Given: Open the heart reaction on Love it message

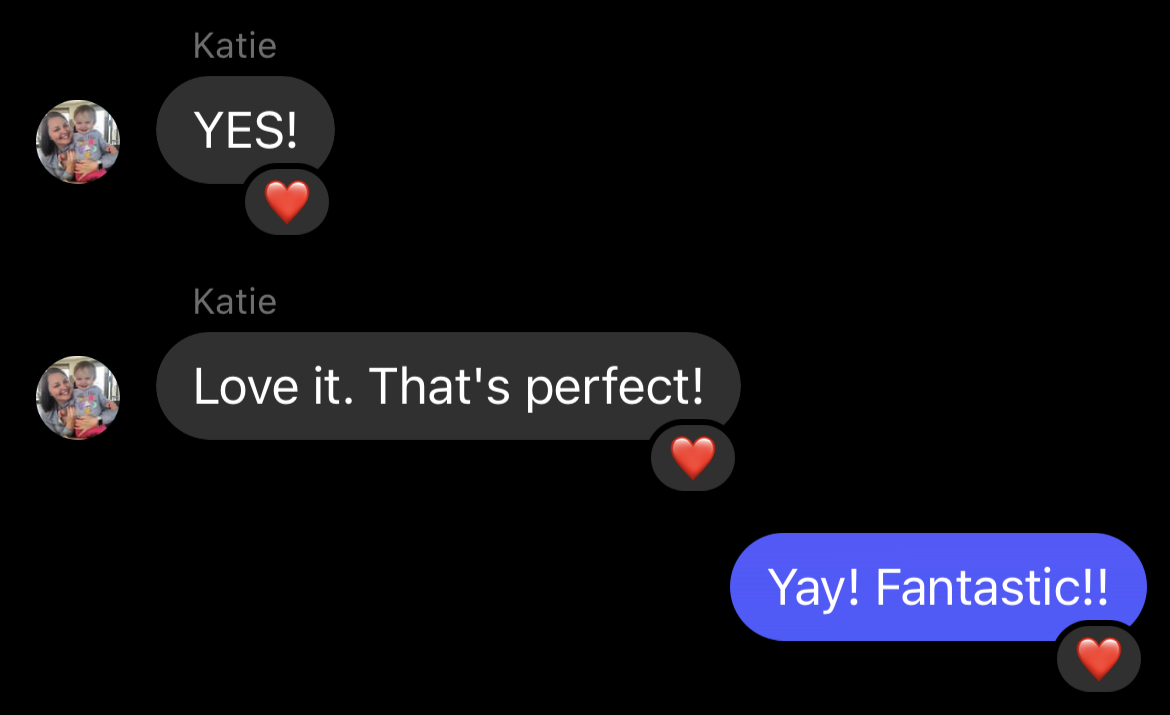Looking at the screenshot, I should point(692,458).
